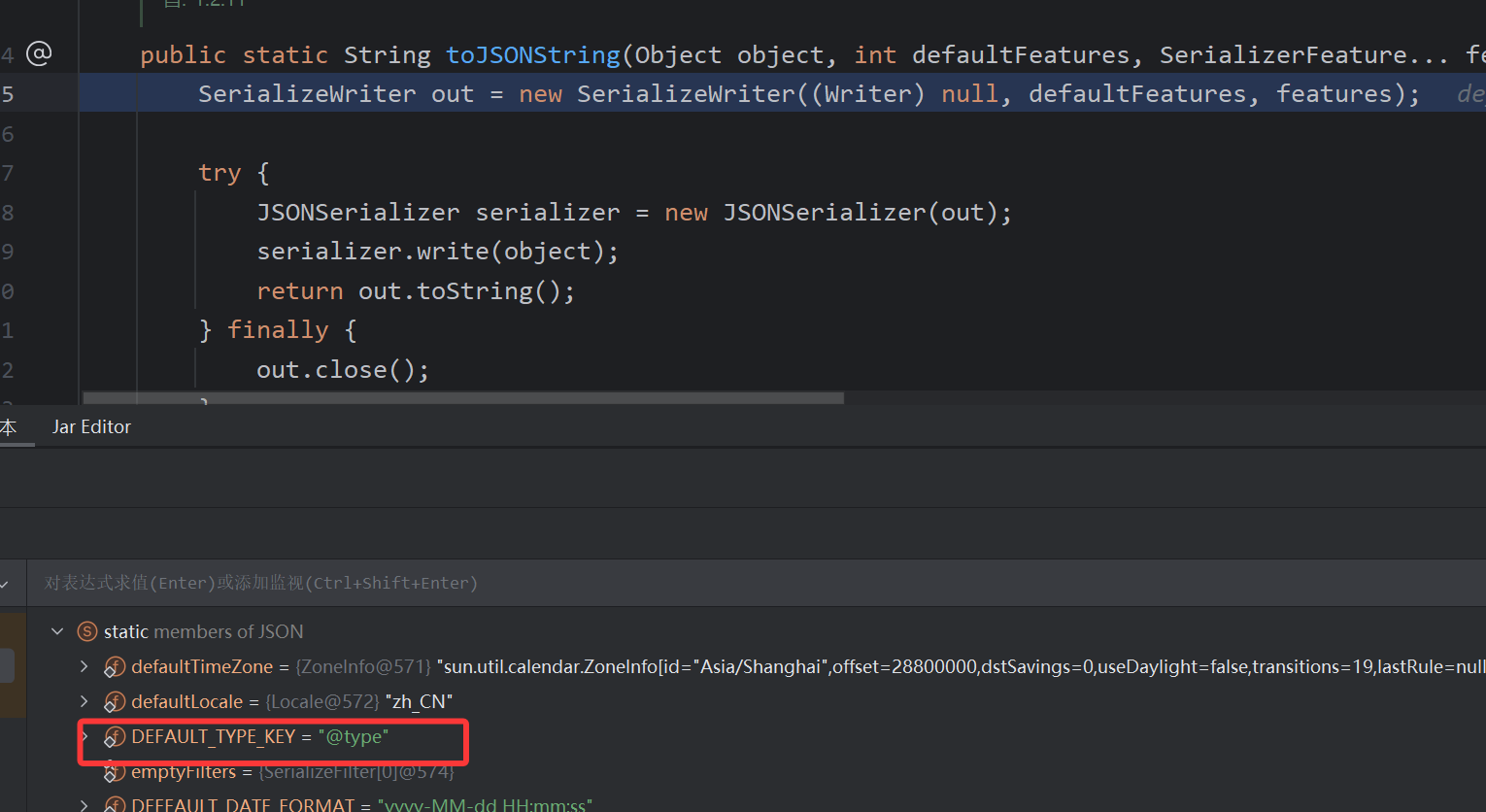Screen dimensions: 1486x812
Task: Expand the defaultLocale variable
Action: tap(84, 702)
